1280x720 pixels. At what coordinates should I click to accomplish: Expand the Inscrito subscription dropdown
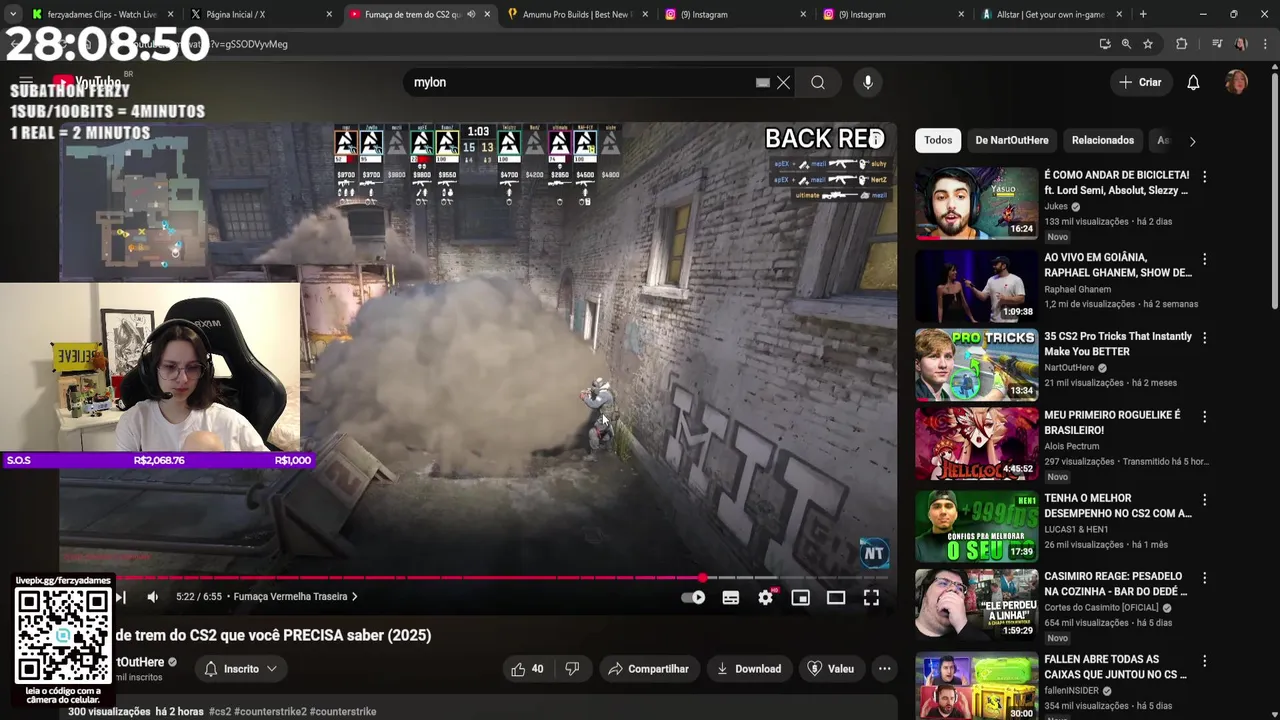(241, 669)
